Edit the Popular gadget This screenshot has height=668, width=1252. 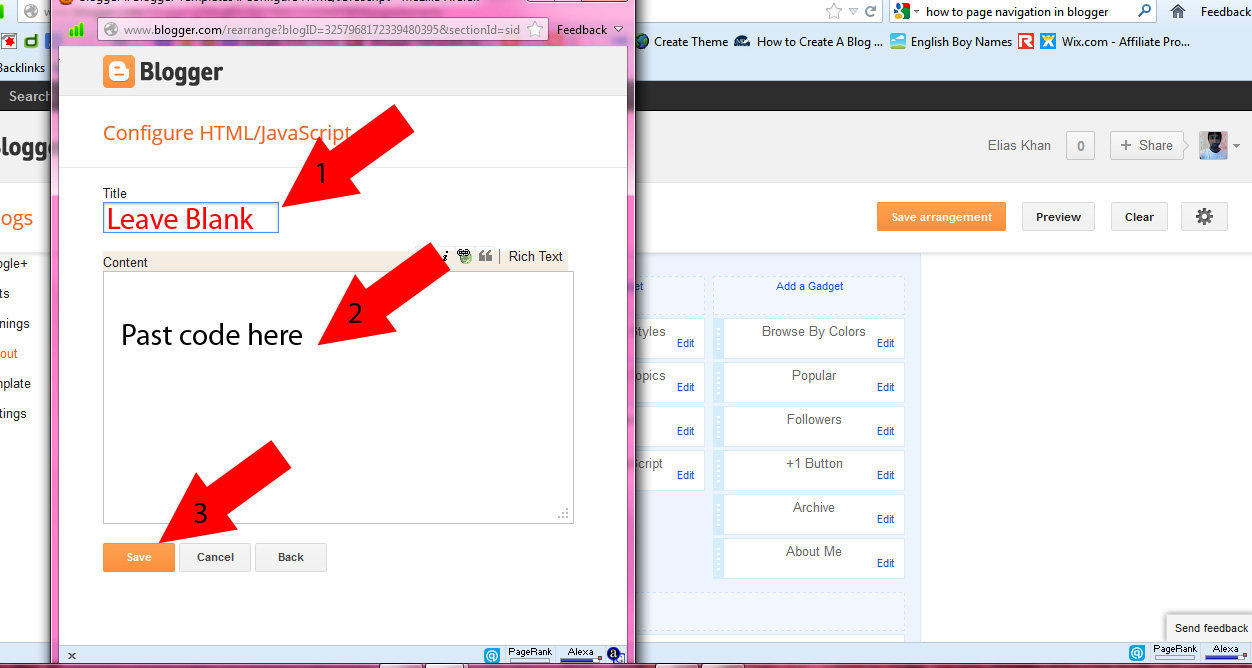[x=886, y=387]
